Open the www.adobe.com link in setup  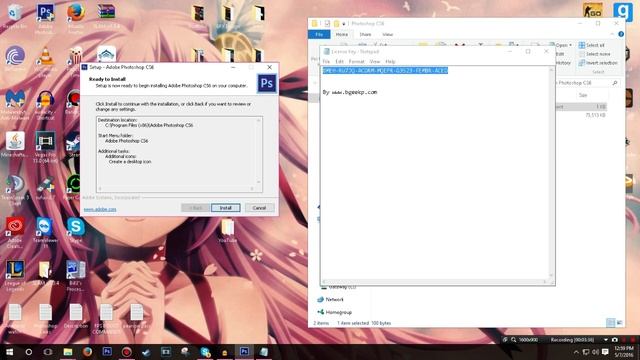pos(100,209)
